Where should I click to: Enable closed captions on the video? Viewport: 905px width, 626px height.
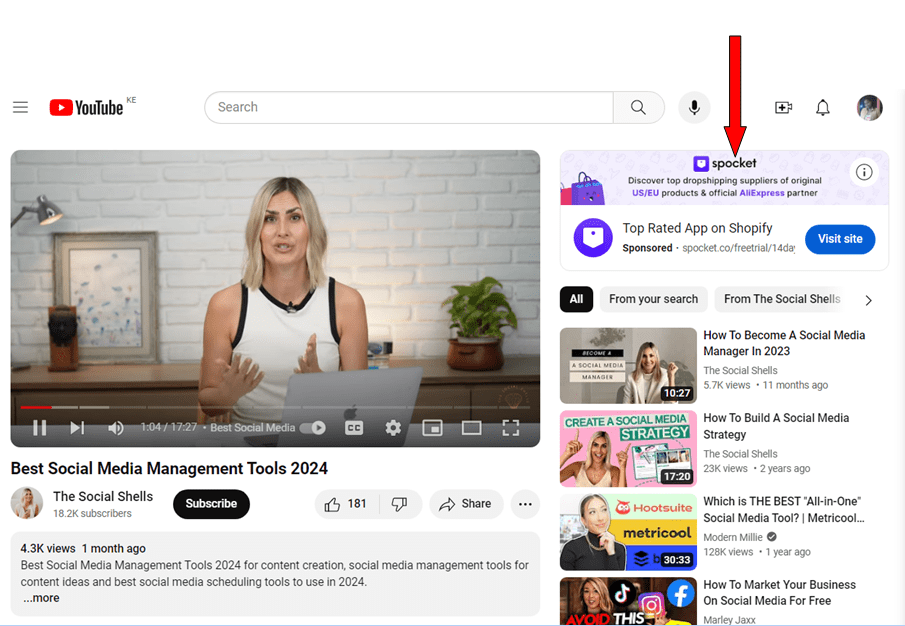pos(353,427)
